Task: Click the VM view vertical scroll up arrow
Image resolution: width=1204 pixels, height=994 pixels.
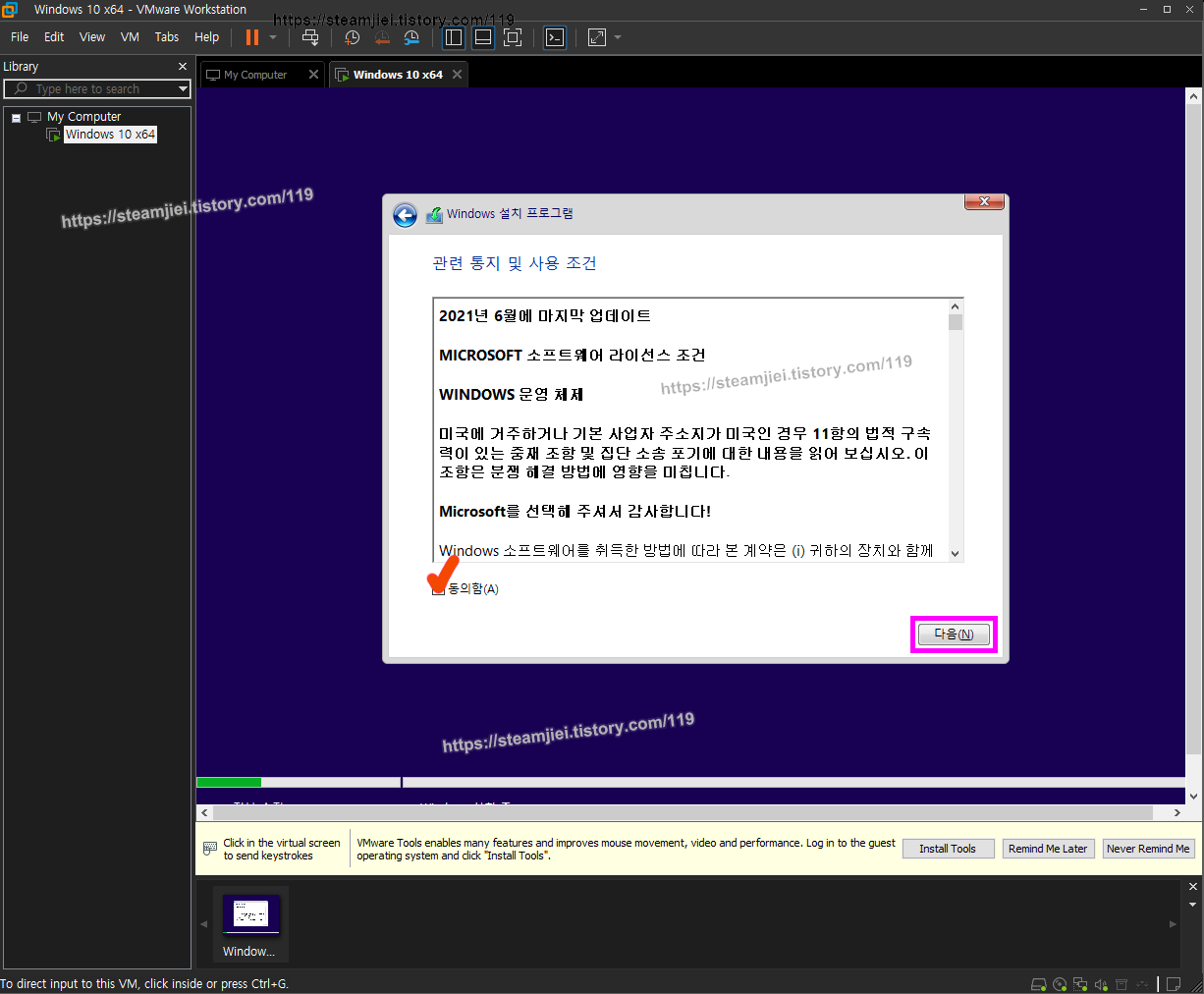Action: point(1193,96)
